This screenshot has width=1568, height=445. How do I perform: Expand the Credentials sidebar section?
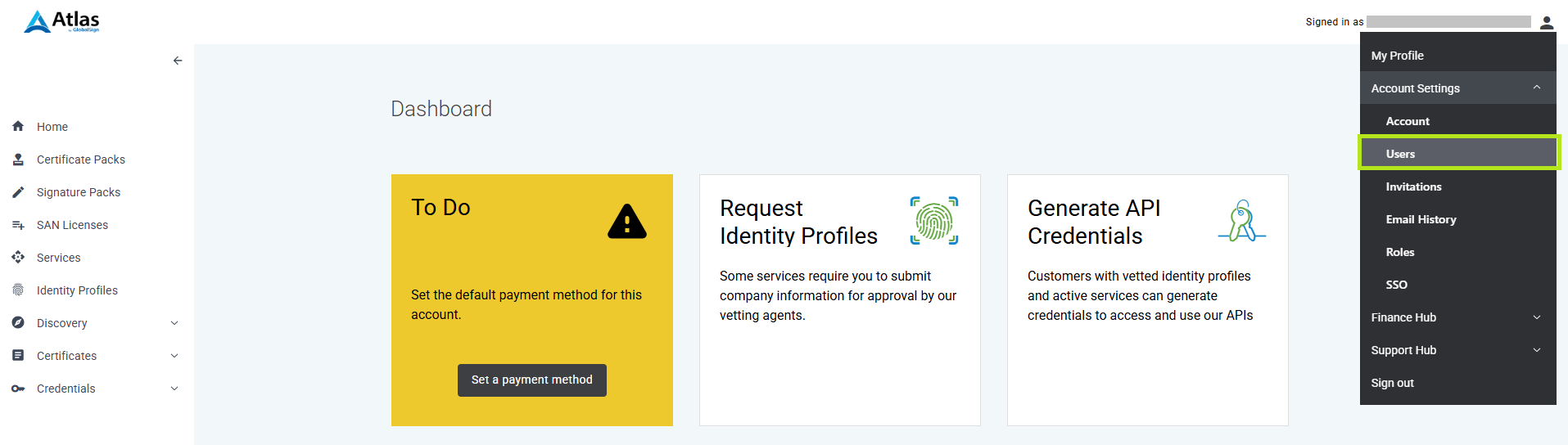pos(174,389)
